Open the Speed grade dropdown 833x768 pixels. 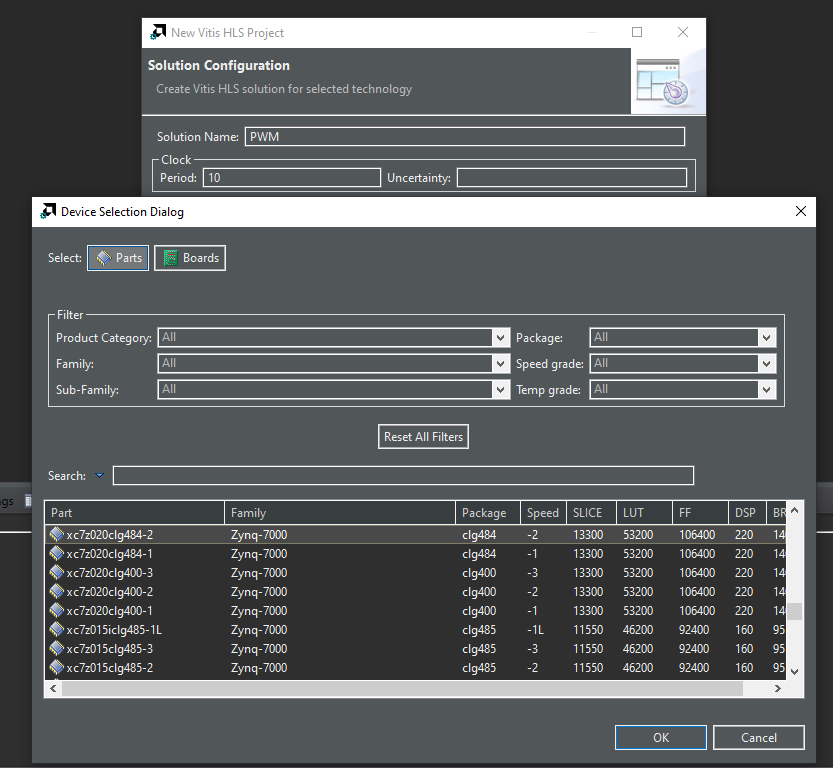point(683,363)
